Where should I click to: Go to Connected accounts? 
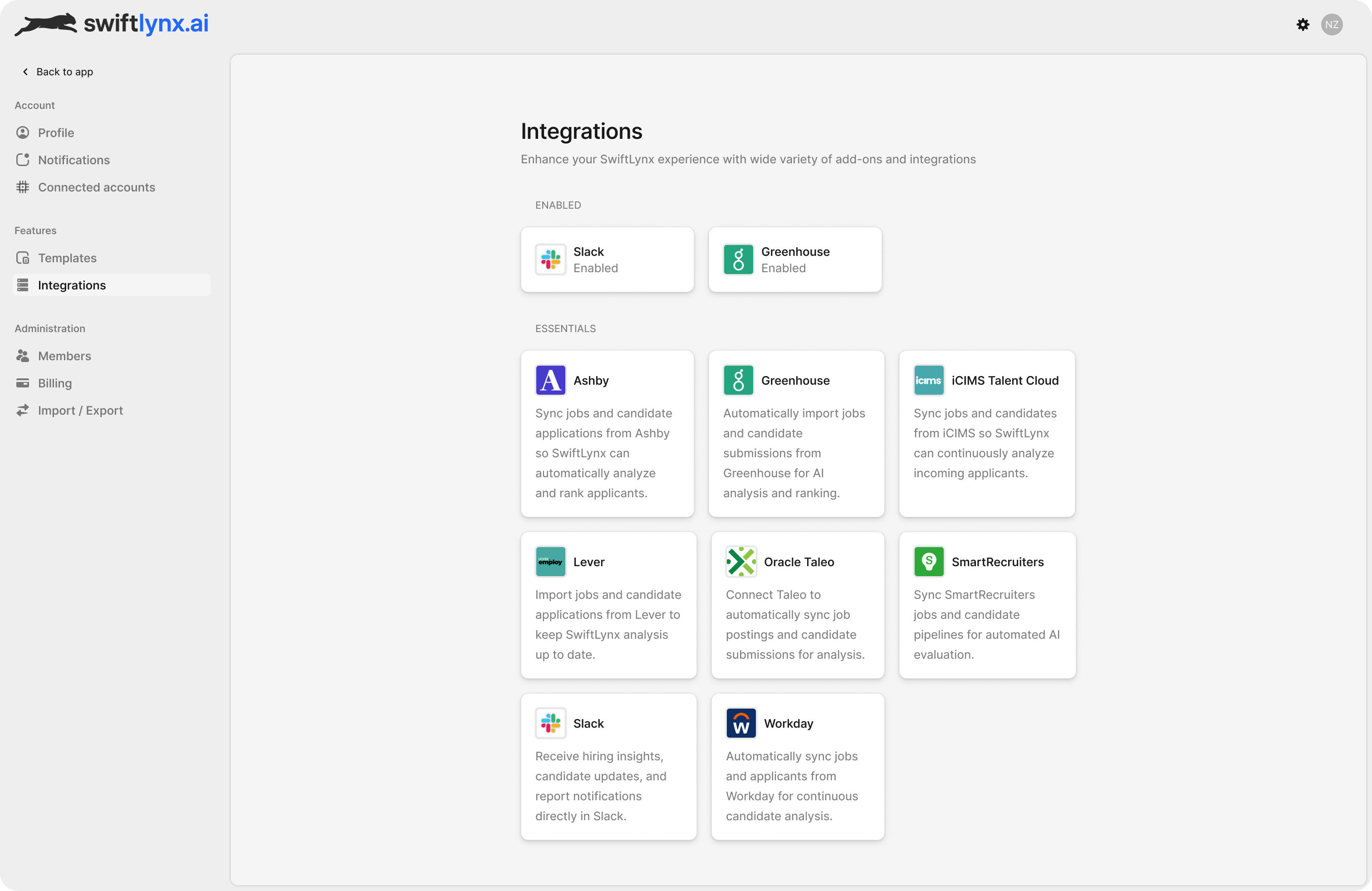pyautogui.click(x=96, y=187)
